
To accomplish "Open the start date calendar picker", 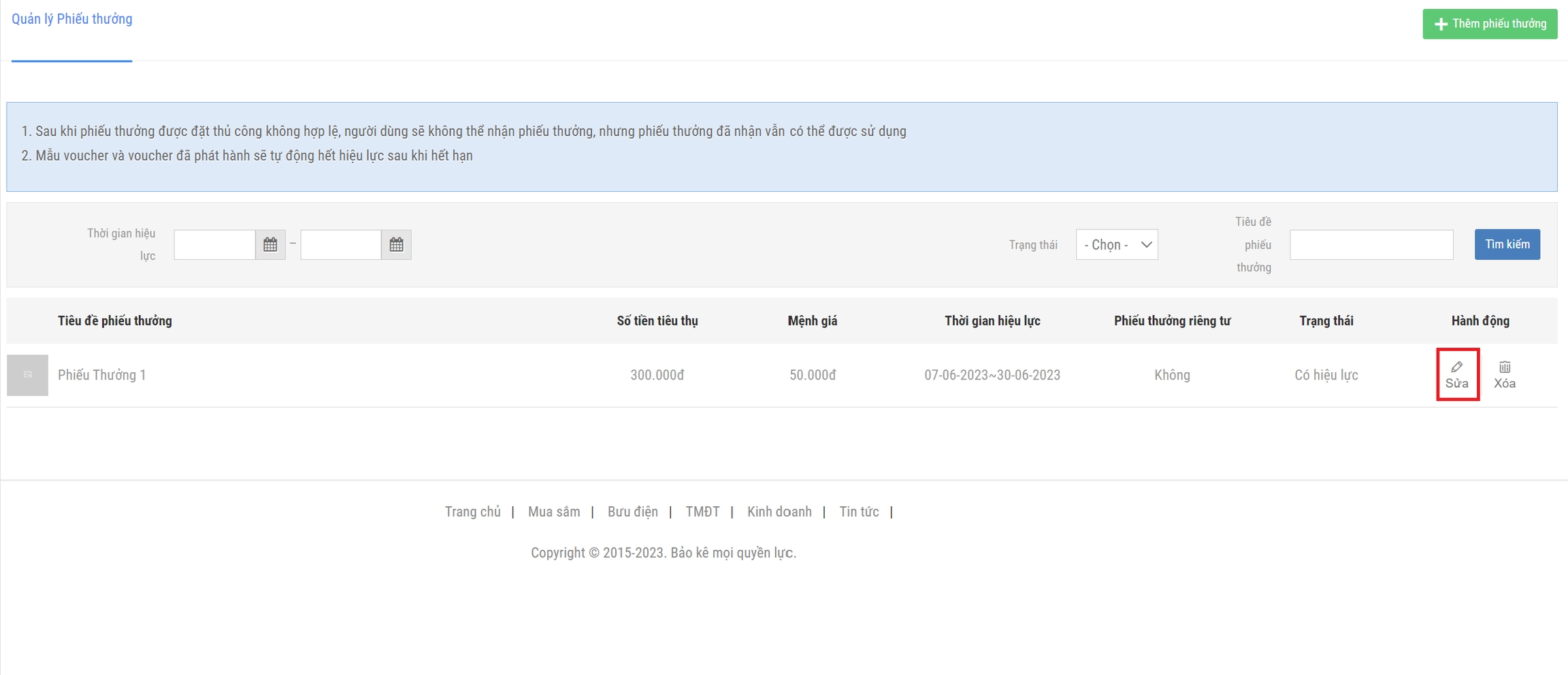I will point(270,245).
